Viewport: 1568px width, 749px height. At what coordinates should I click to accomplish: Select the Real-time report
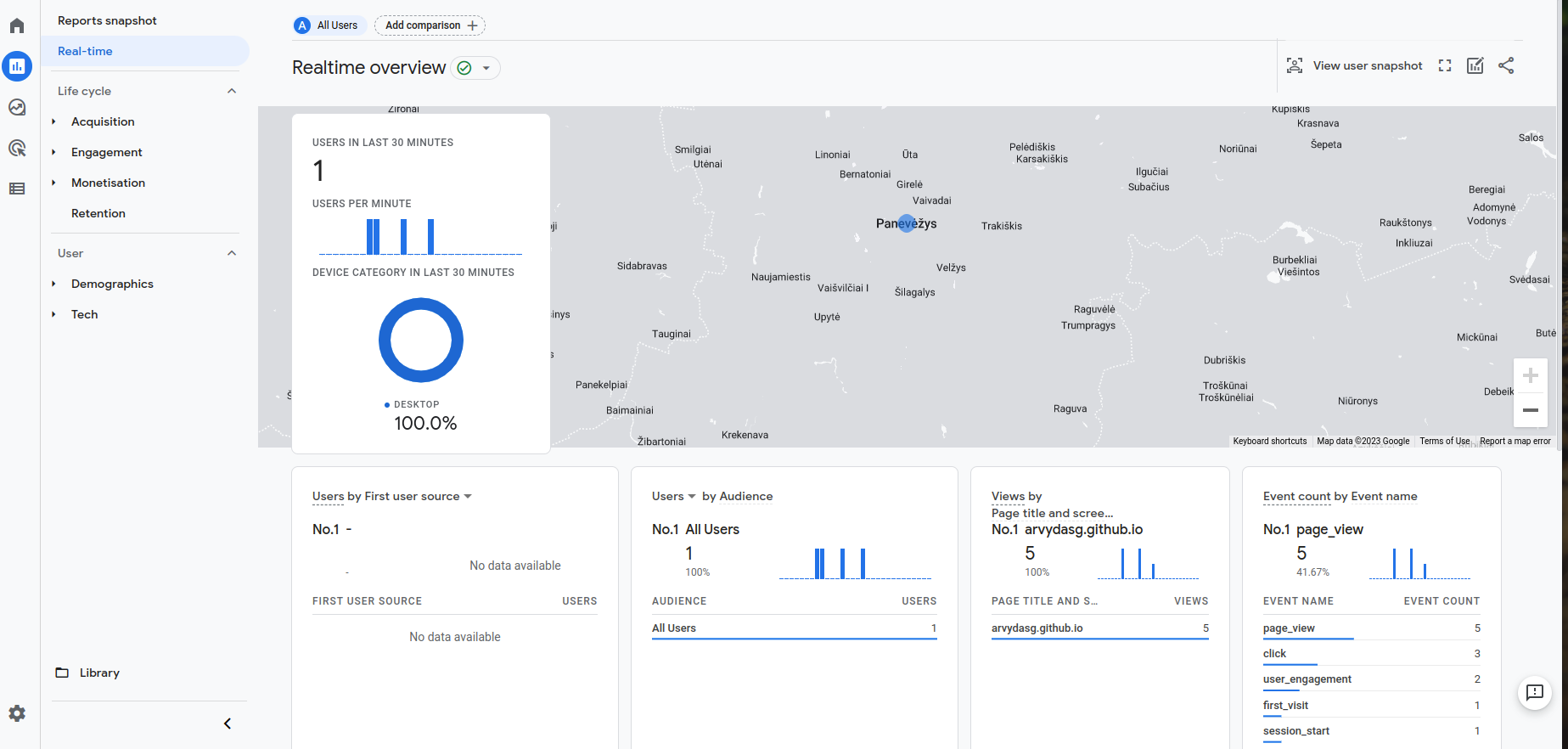tap(145, 51)
